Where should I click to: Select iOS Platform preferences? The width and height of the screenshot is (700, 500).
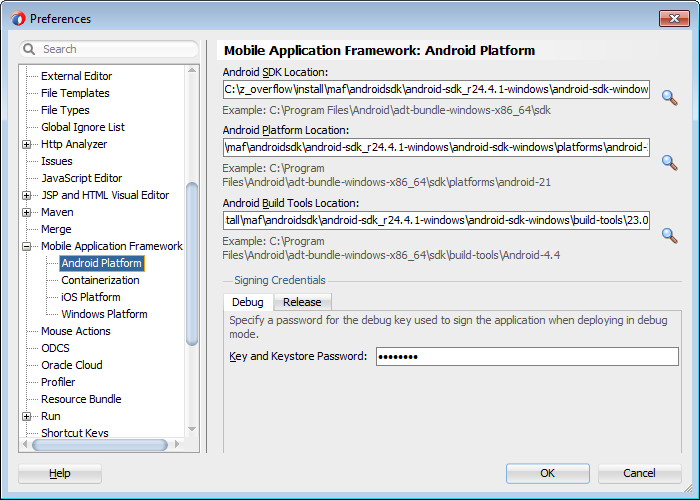tap(91, 297)
